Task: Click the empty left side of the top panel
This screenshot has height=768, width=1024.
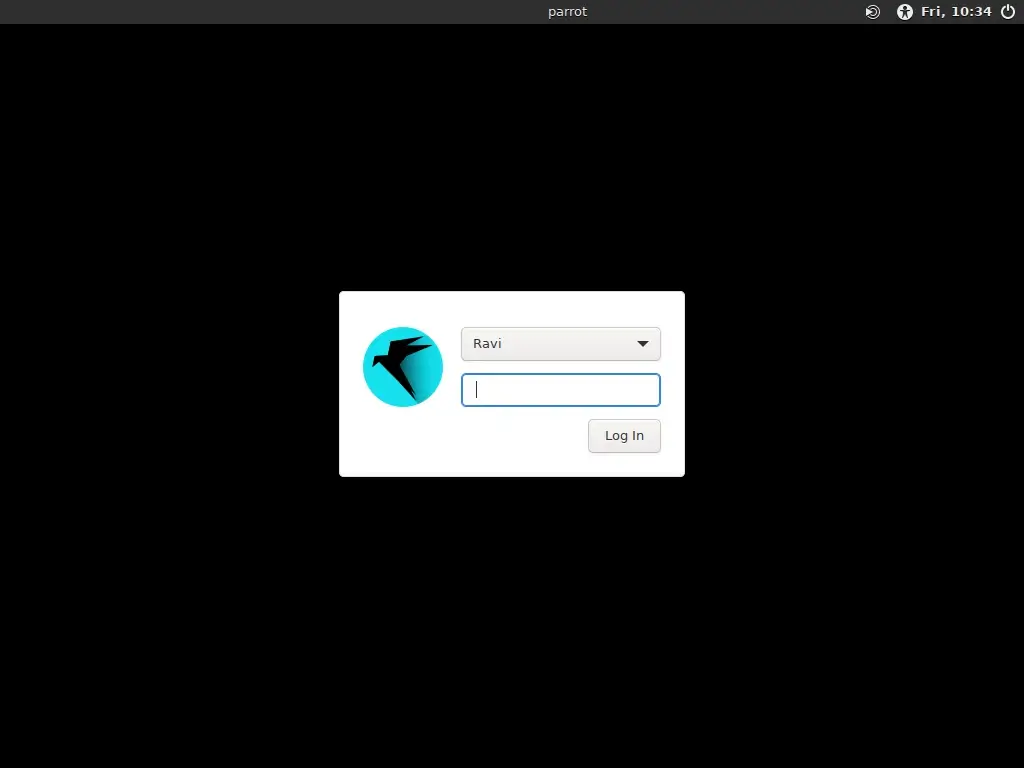Action: point(200,12)
